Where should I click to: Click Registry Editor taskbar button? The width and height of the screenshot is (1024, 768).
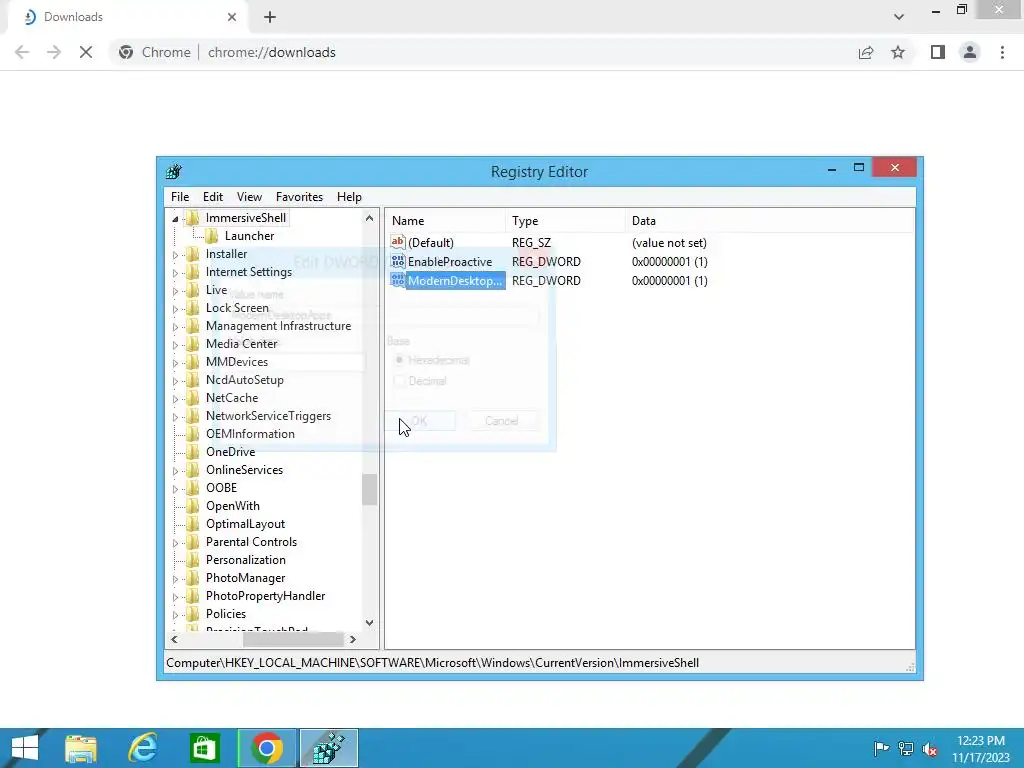328,748
